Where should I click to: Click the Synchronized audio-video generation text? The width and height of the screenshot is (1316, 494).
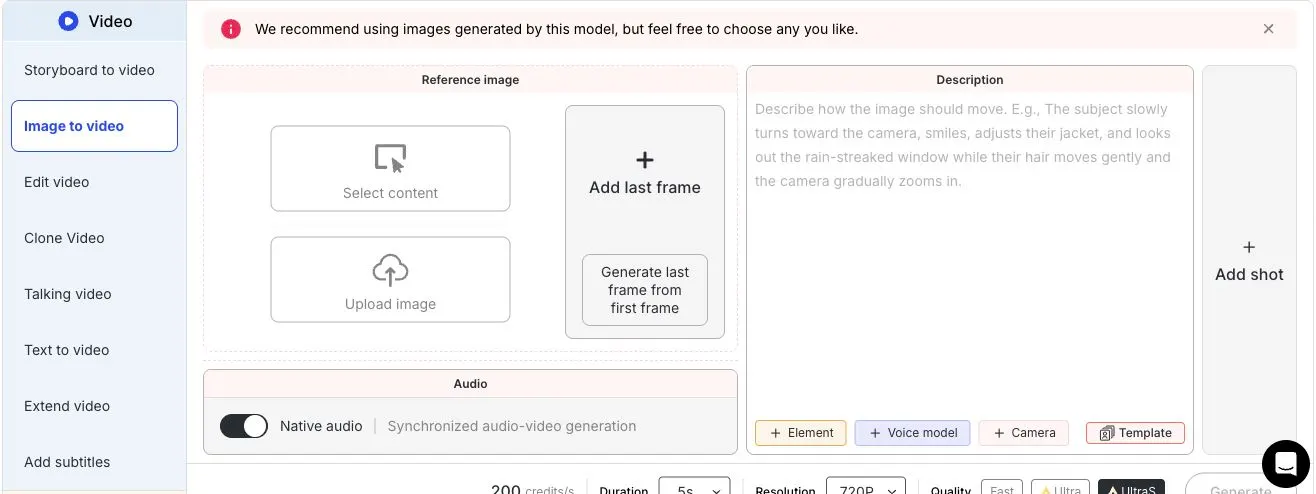coord(512,426)
